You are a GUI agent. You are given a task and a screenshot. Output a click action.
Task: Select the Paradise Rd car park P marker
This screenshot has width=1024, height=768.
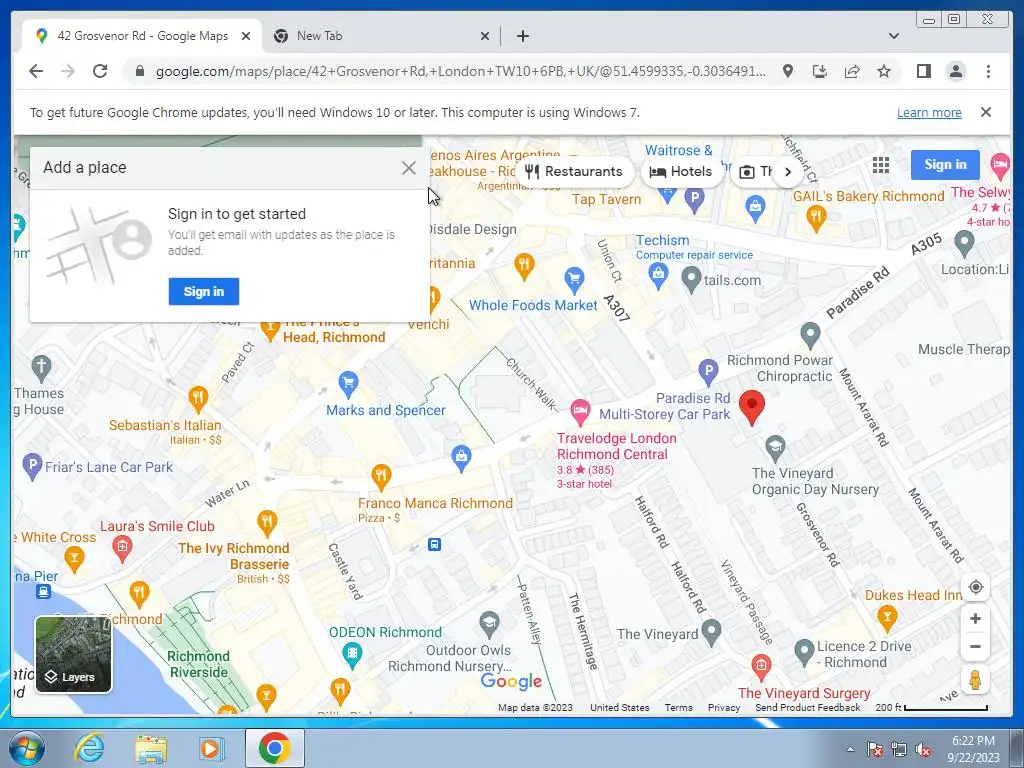click(708, 372)
